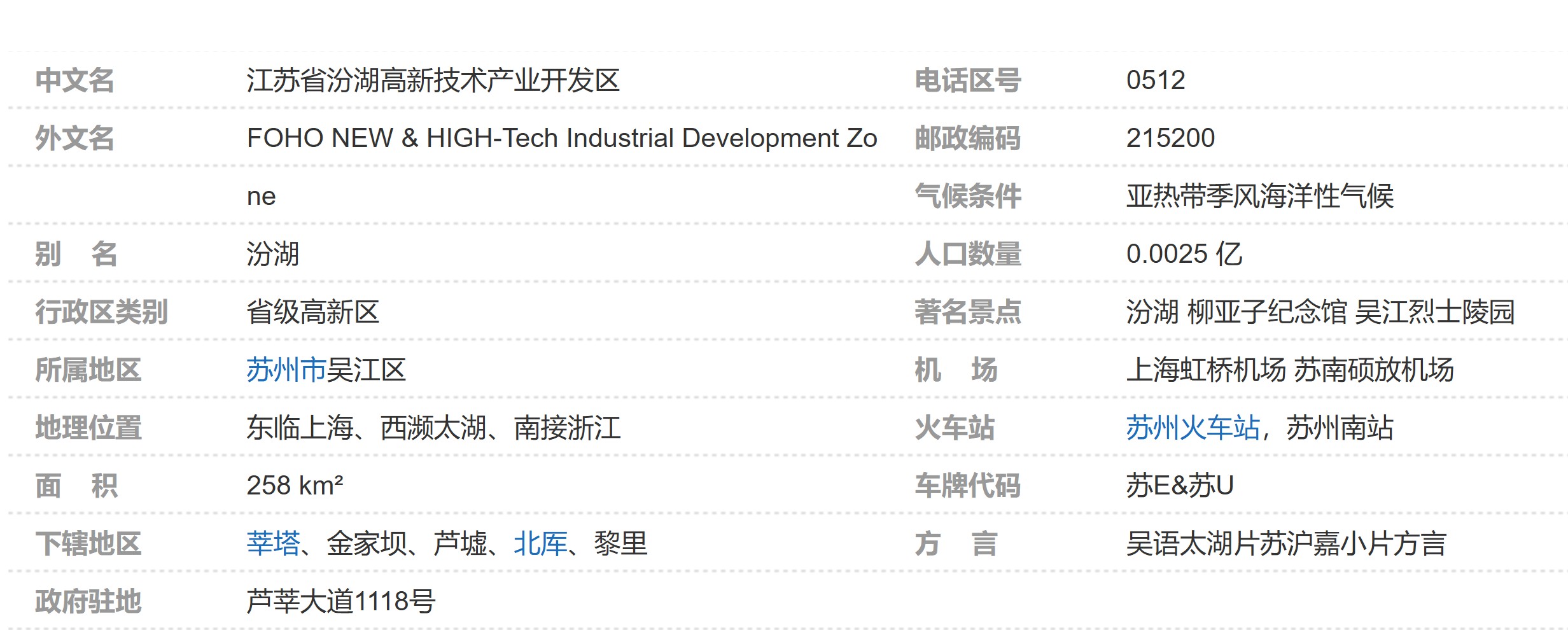Open the 苏州市 link
Screen dimensions: 1568x630
(286, 370)
